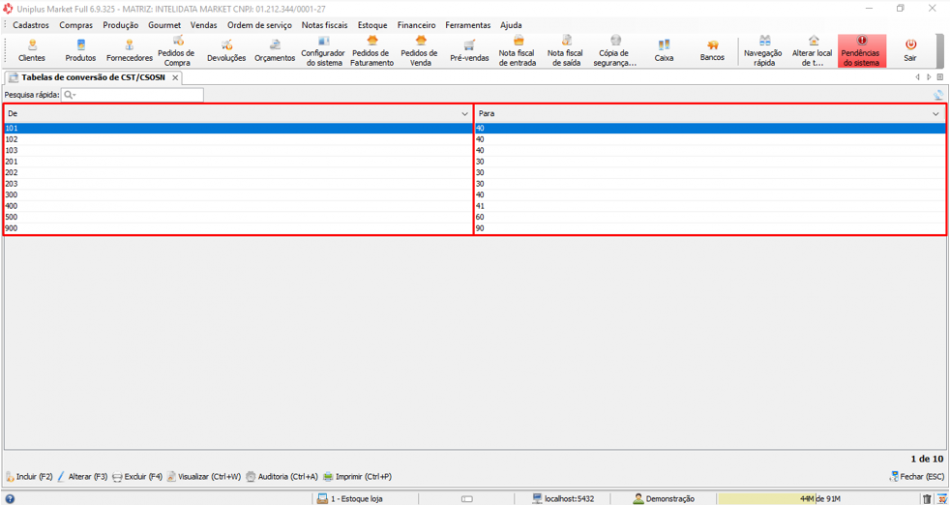Click the Incluir (F2) button
Screen dimensions: 950x505
(30, 477)
